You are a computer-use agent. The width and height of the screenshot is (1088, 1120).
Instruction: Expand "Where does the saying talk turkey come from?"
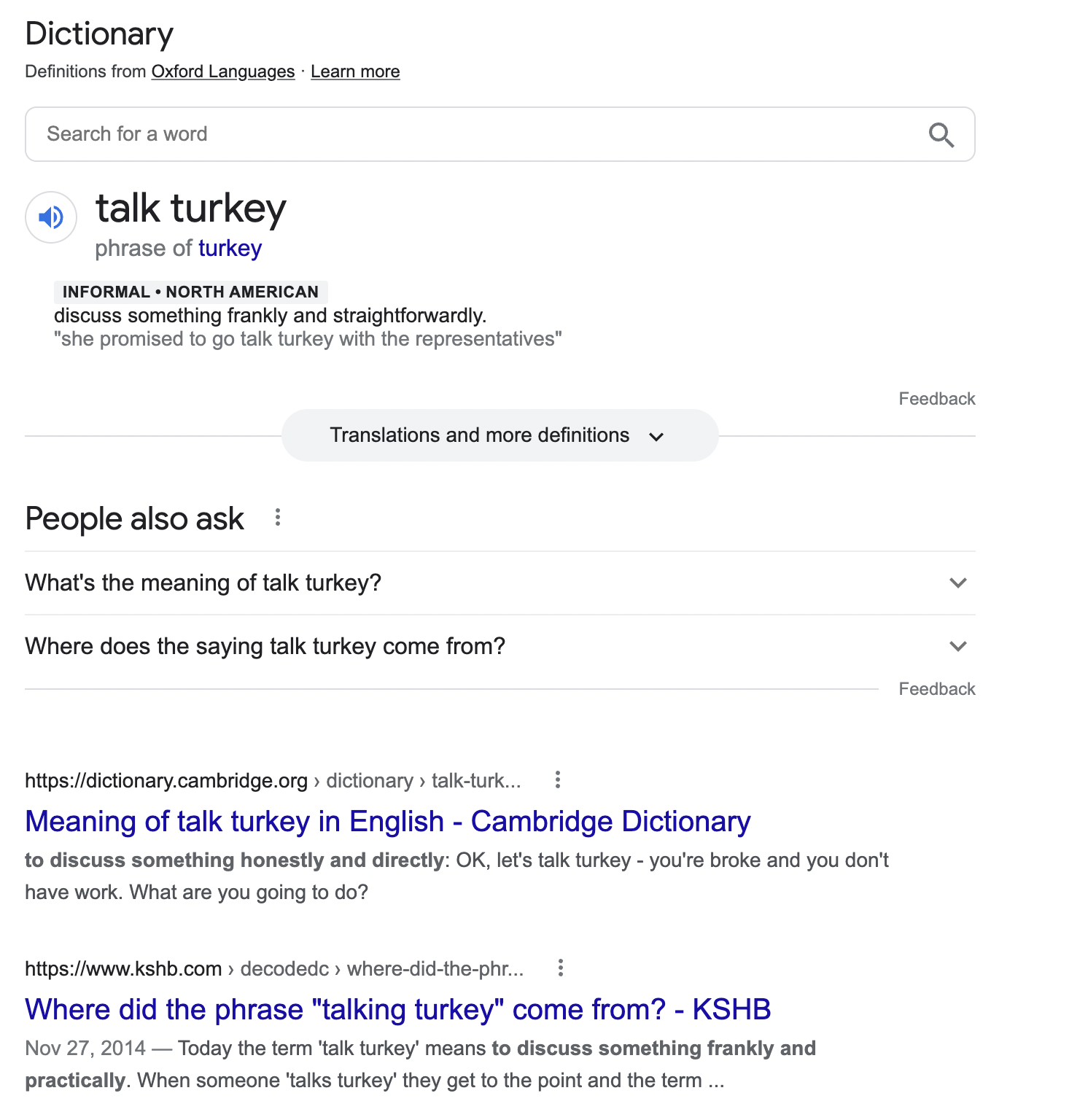coord(500,646)
